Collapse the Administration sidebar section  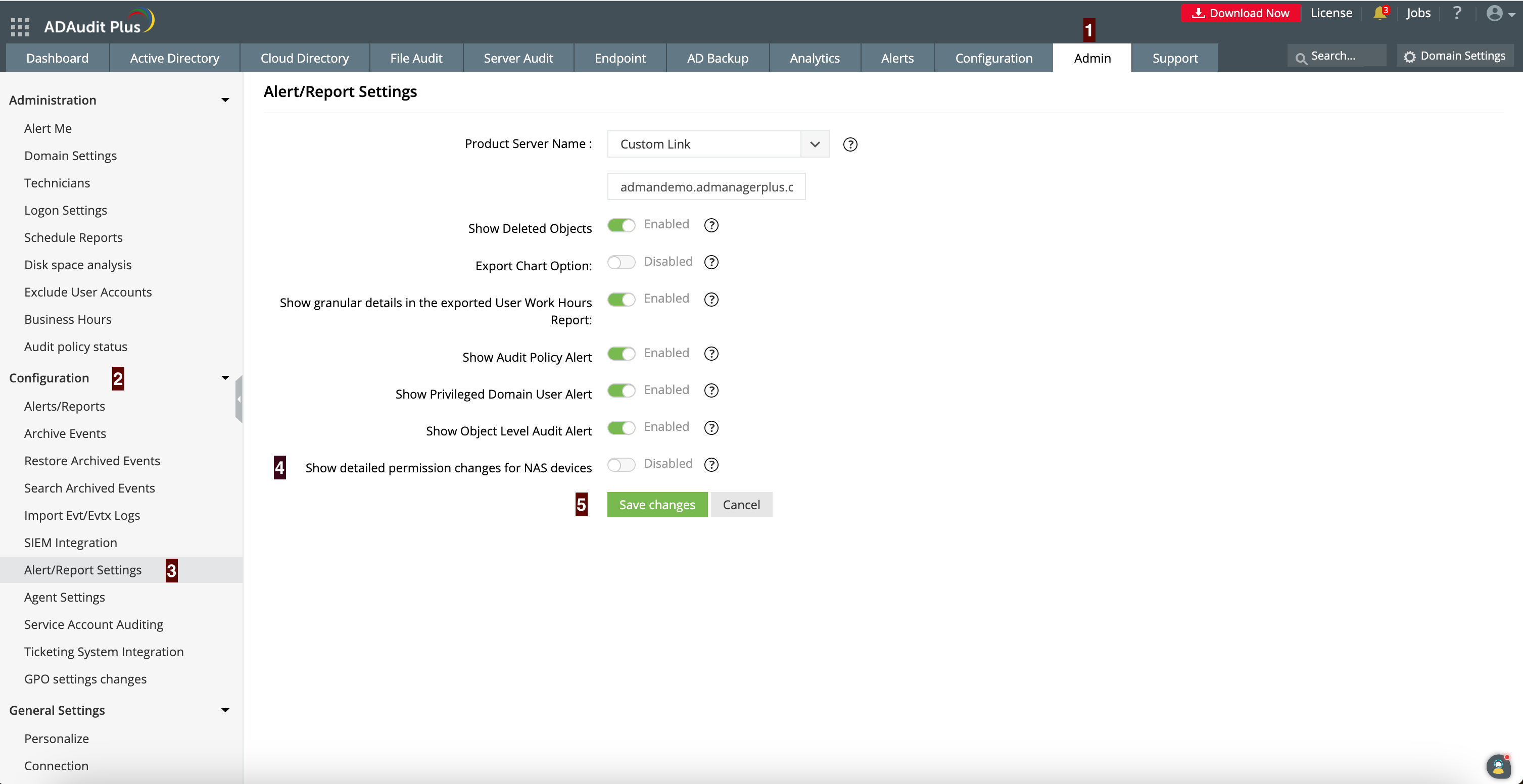225,100
